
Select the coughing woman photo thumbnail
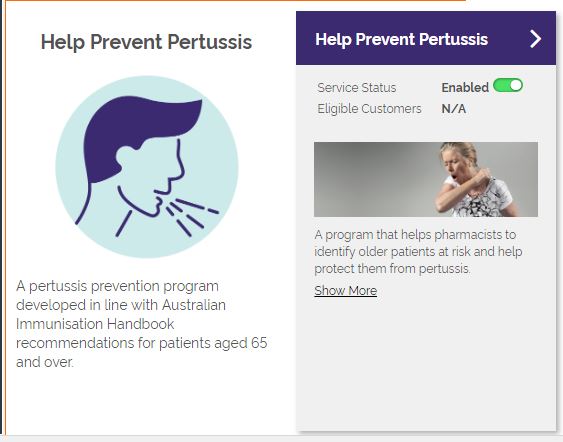pyautogui.click(x=426, y=179)
